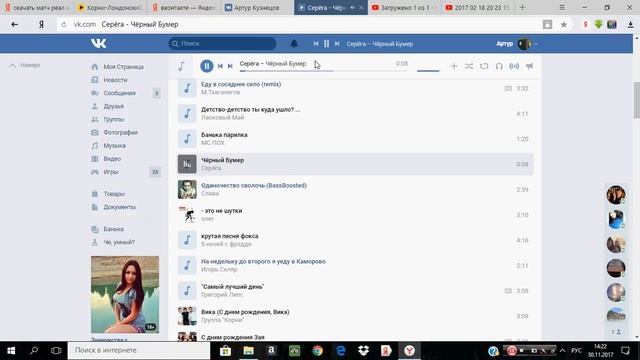
Task: Click the Наверх back-to-top link
Action: pos(24,65)
